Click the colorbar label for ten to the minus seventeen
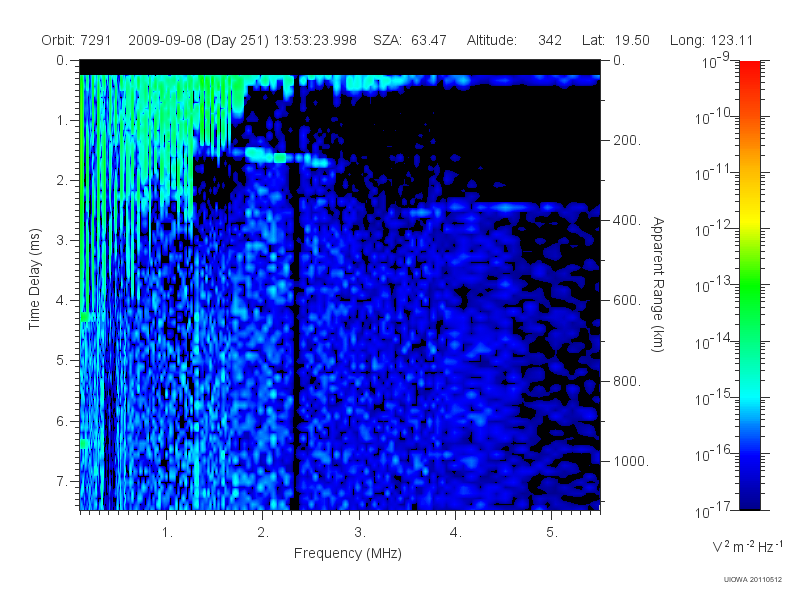 coord(711,509)
